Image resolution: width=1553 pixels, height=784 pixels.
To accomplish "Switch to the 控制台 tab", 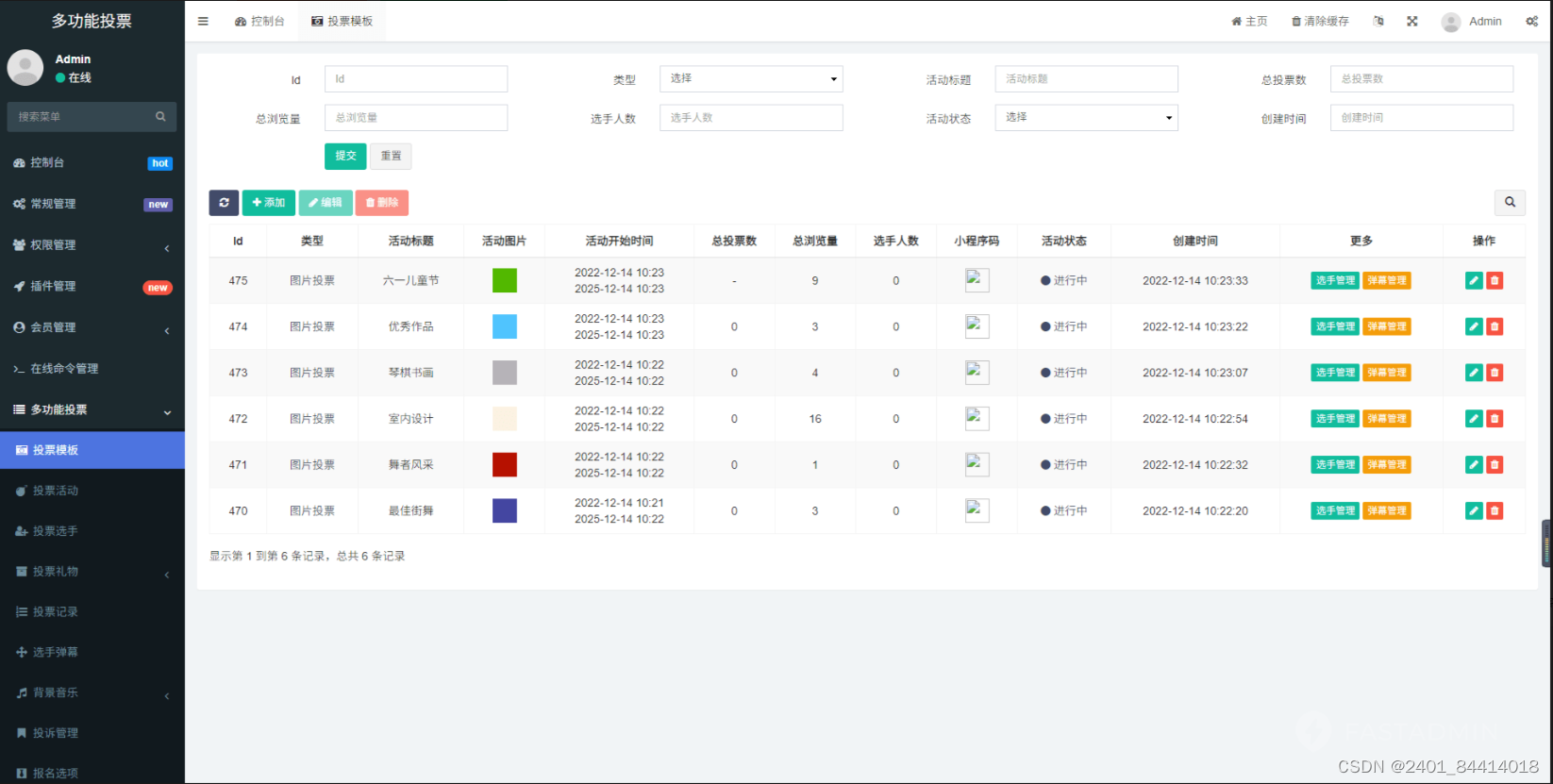I will [x=259, y=21].
